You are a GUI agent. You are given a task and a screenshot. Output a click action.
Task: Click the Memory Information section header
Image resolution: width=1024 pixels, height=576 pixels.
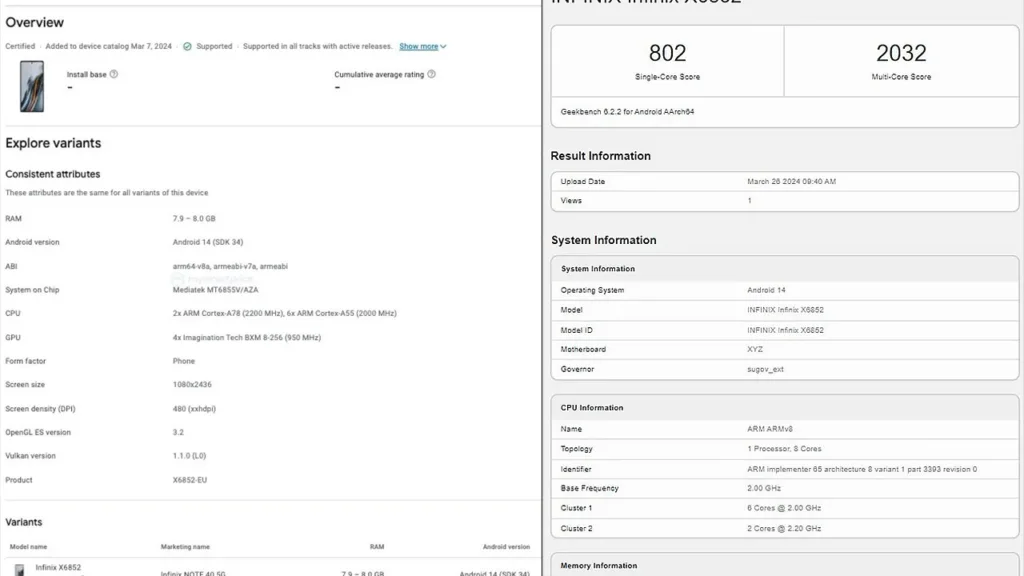coord(599,566)
